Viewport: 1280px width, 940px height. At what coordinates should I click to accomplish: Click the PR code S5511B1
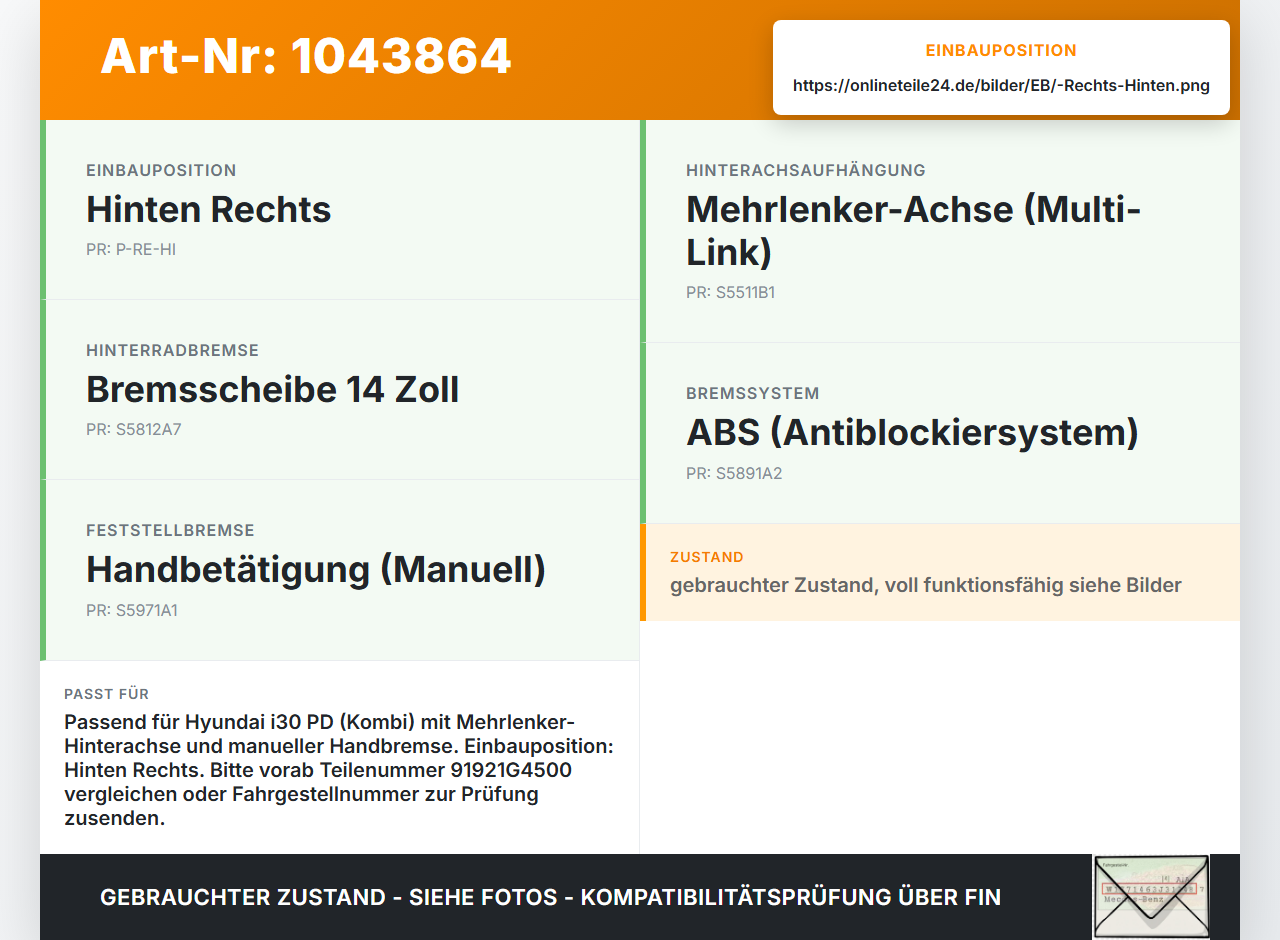731,292
